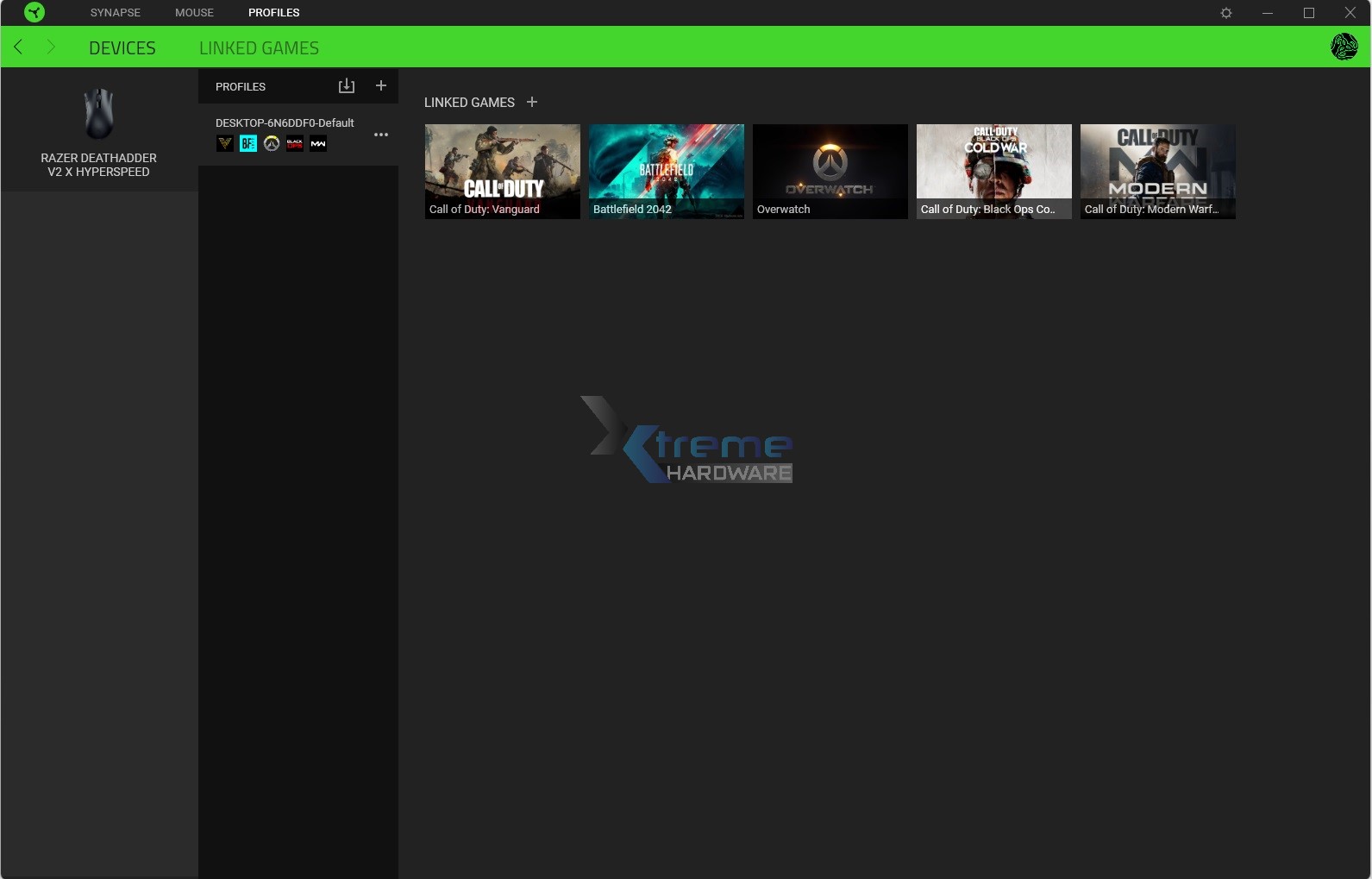Switch to the MOUSE tab
Viewport: 1372px width, 879px height.
click(194, 13)
